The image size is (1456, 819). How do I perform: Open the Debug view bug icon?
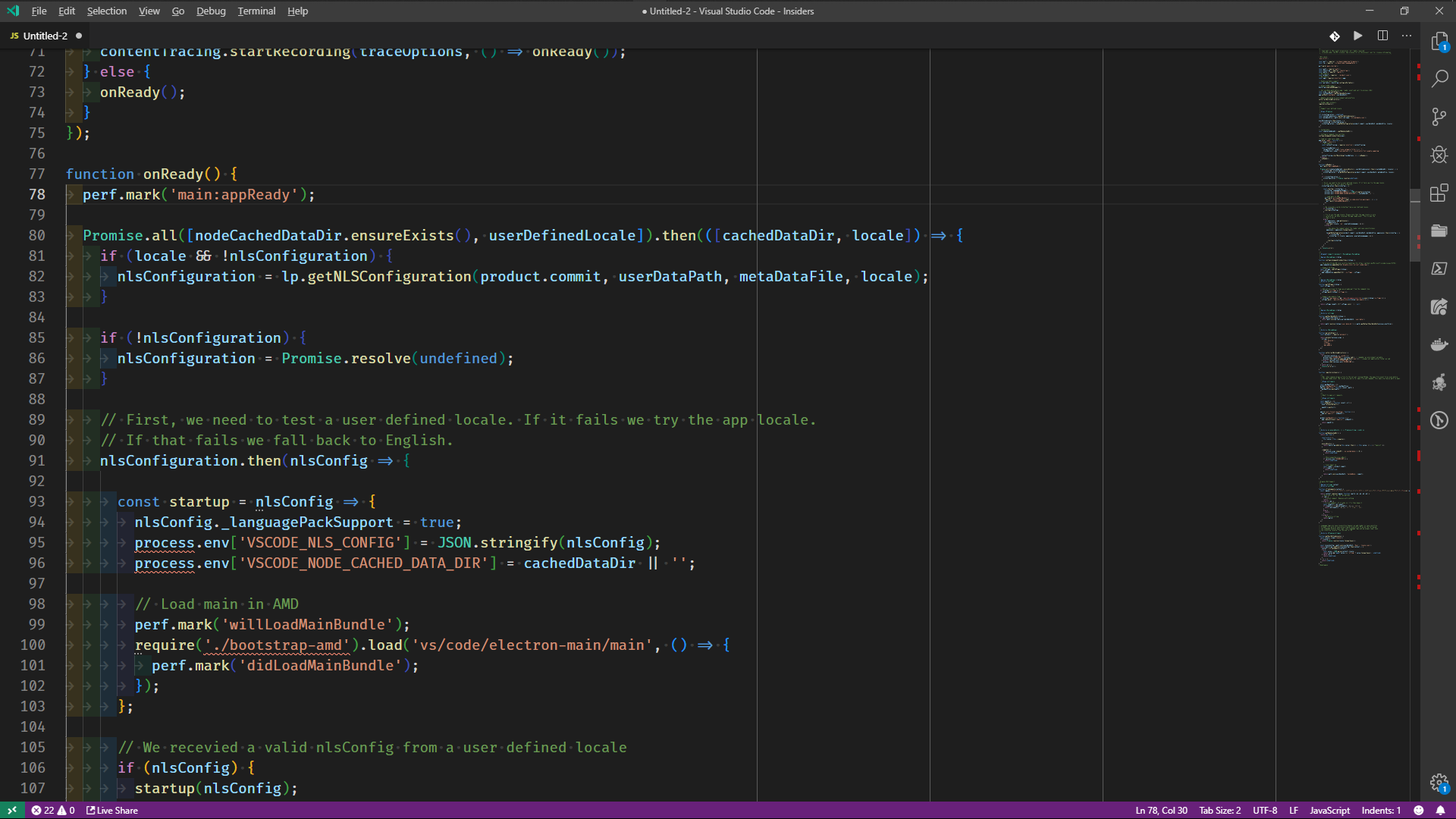coord(1439,155)
